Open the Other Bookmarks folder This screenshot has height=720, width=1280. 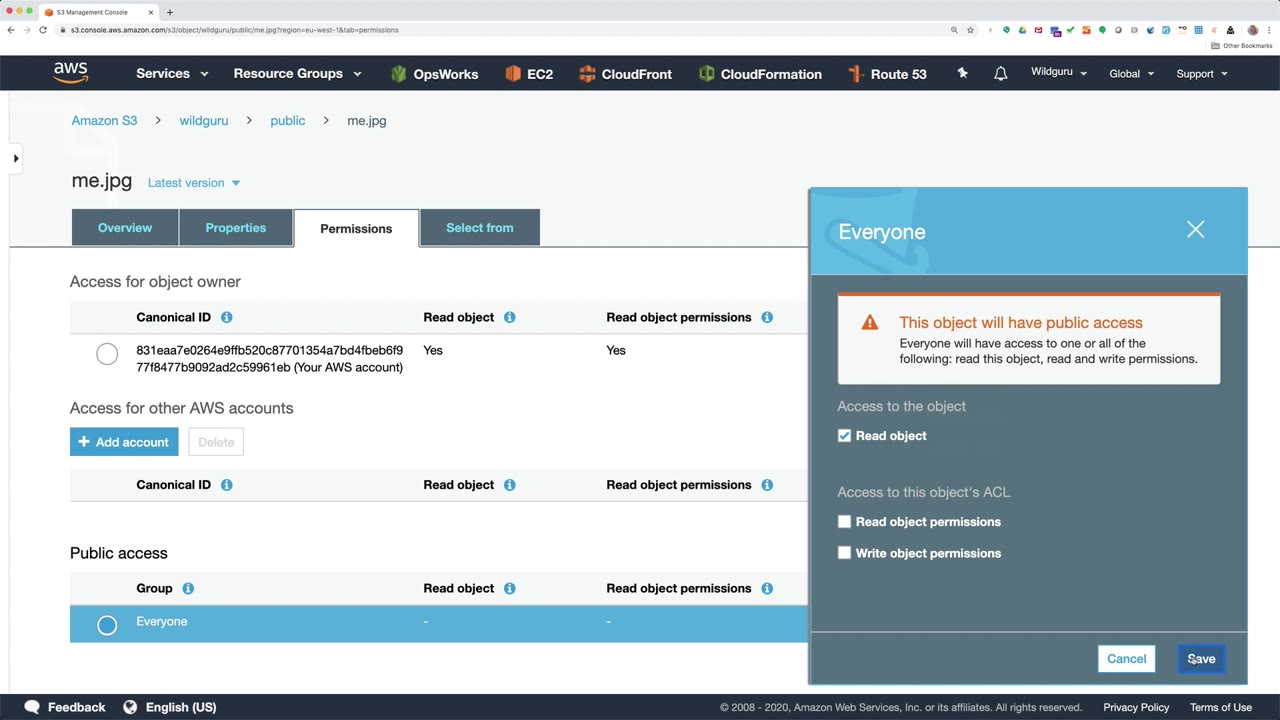click(1242, 46)
